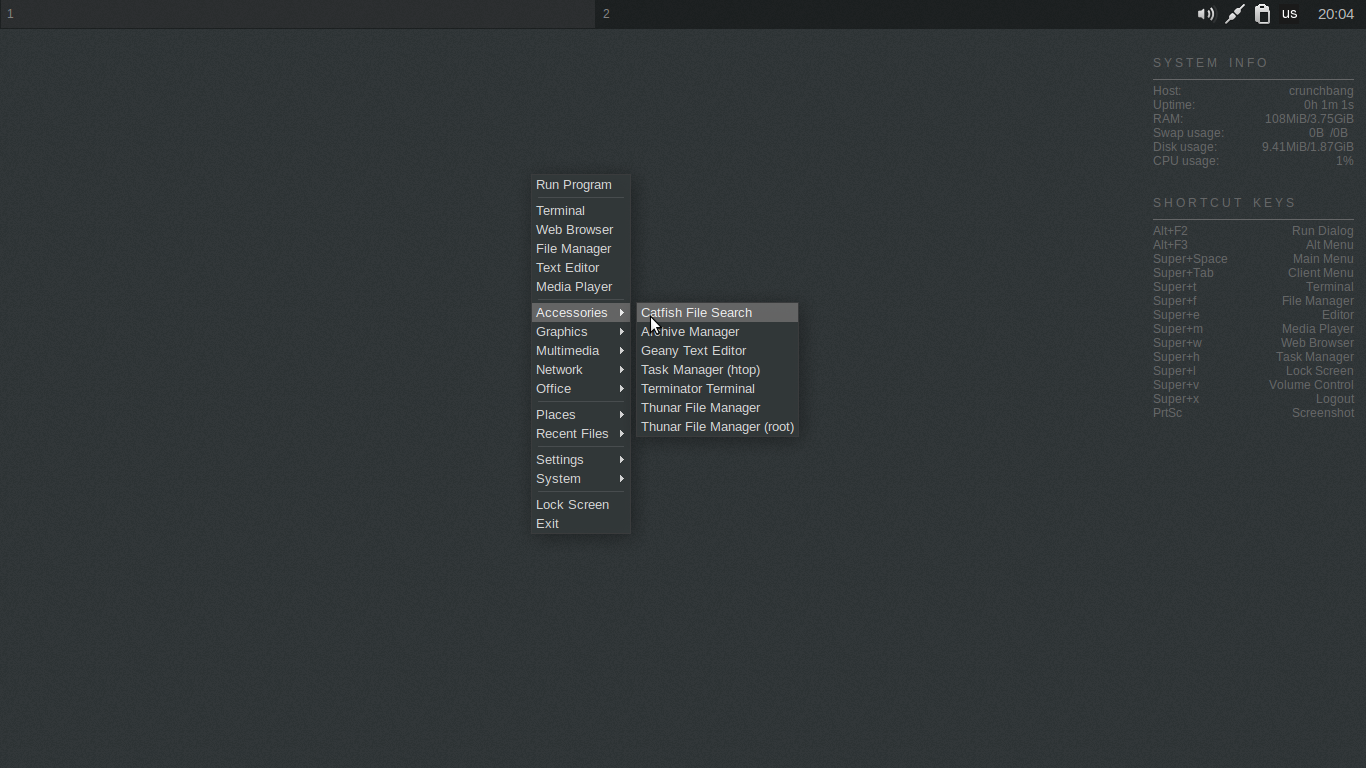Open Archive Manager from the Accessories menu
The image size is (1366, 768).
click(690, 331)
